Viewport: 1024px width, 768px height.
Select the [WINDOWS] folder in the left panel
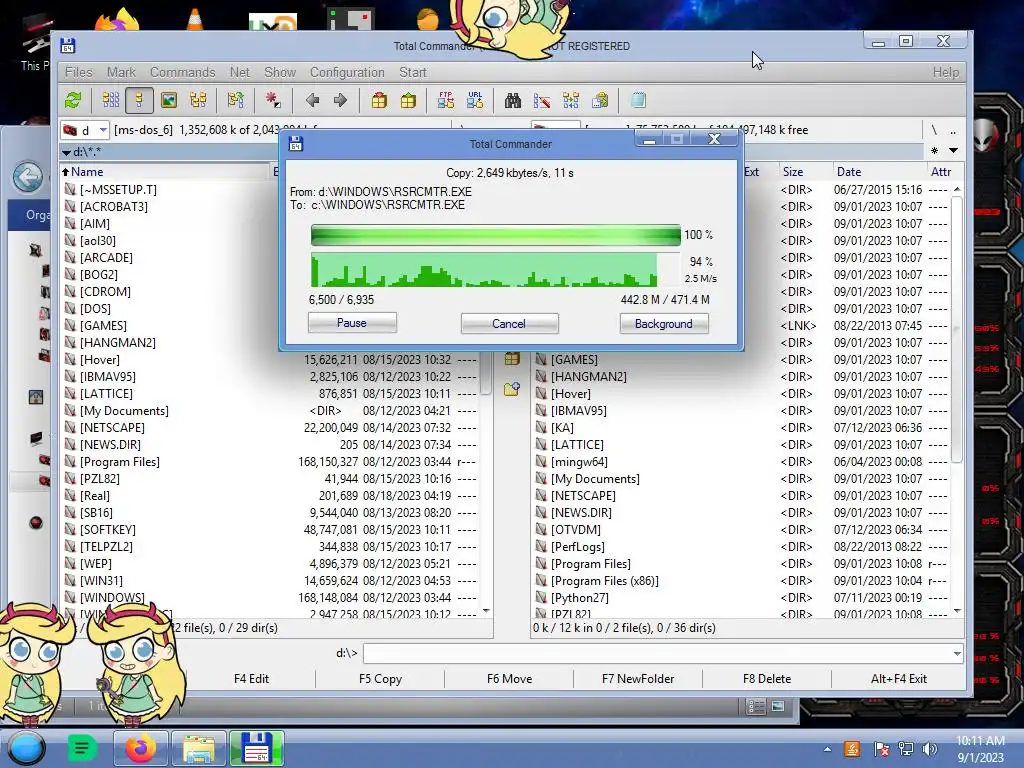(112, 598)
